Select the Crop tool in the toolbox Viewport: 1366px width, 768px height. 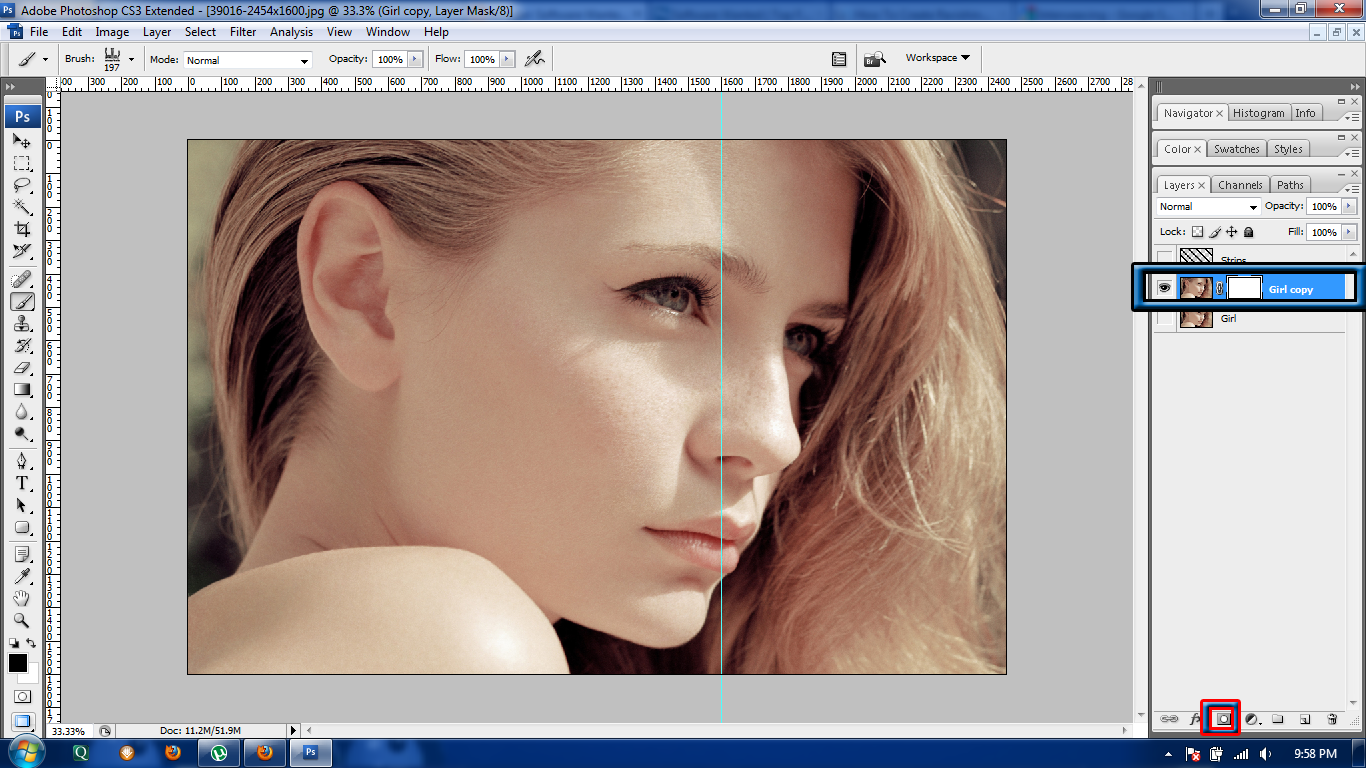pyautogui.click(x=22, y=229)
